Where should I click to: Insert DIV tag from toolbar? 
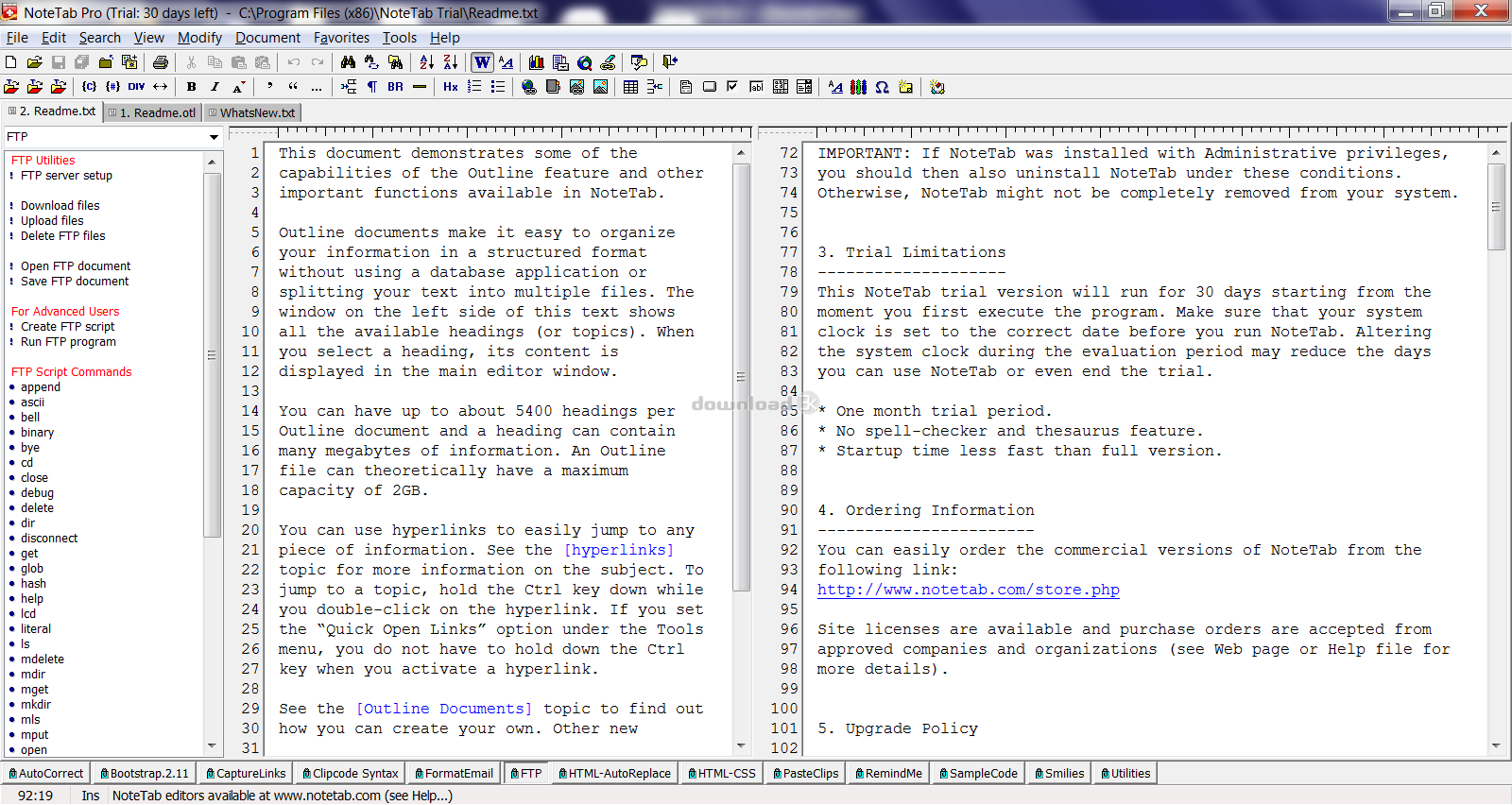(x=137, y=87)
